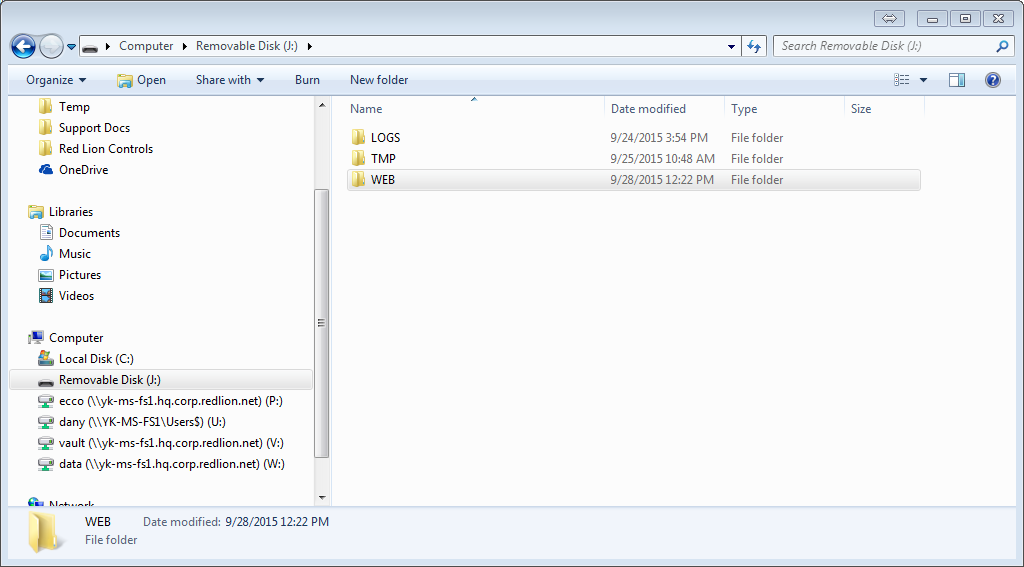The image size is (1024, 567).
Task: Click the navigation pane scrollbar thumb
Action: [322, 323]
